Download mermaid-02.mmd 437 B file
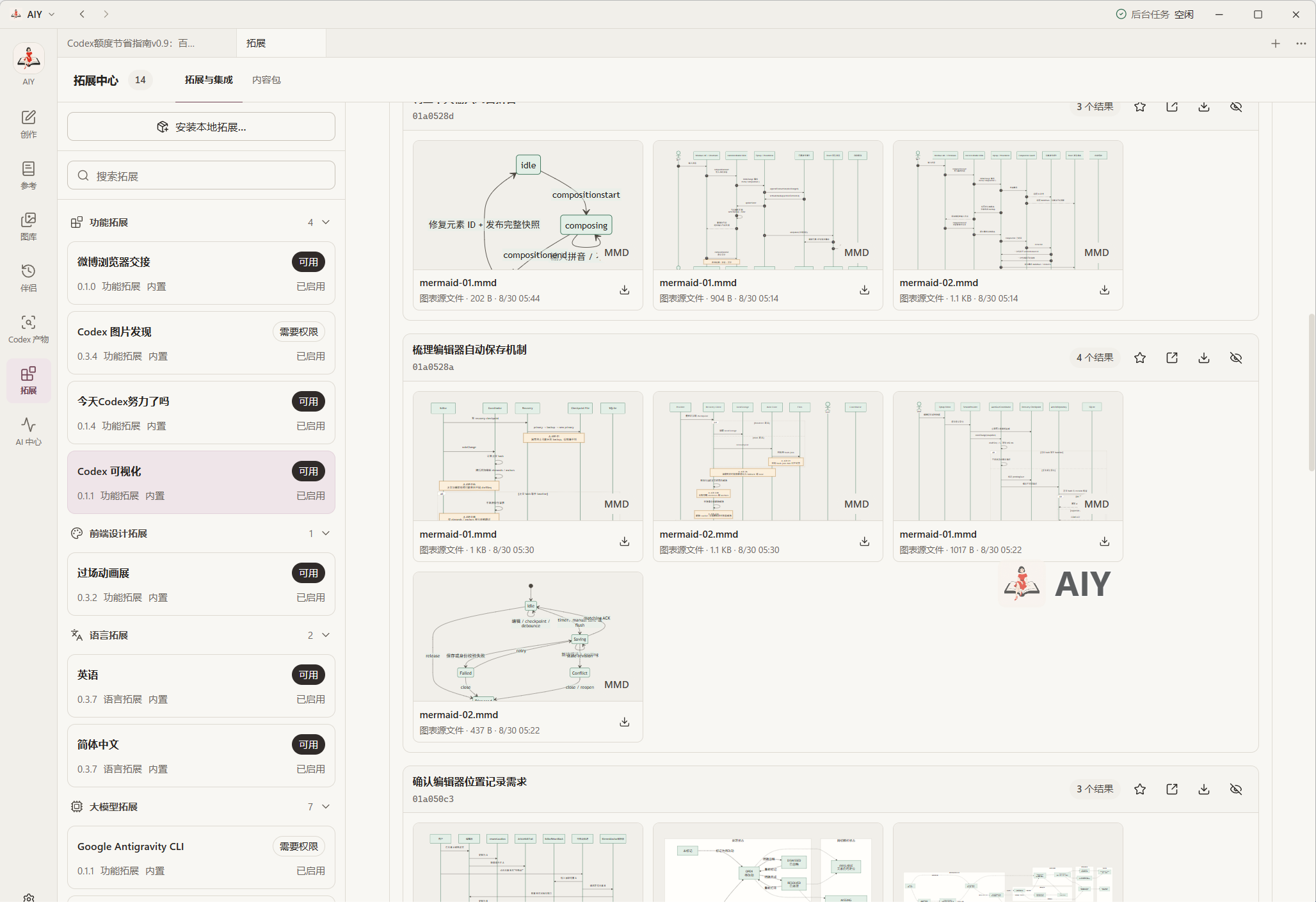The height and width of the screenshot is (923, 1316). pyautogui.click(x=624, y=722)
